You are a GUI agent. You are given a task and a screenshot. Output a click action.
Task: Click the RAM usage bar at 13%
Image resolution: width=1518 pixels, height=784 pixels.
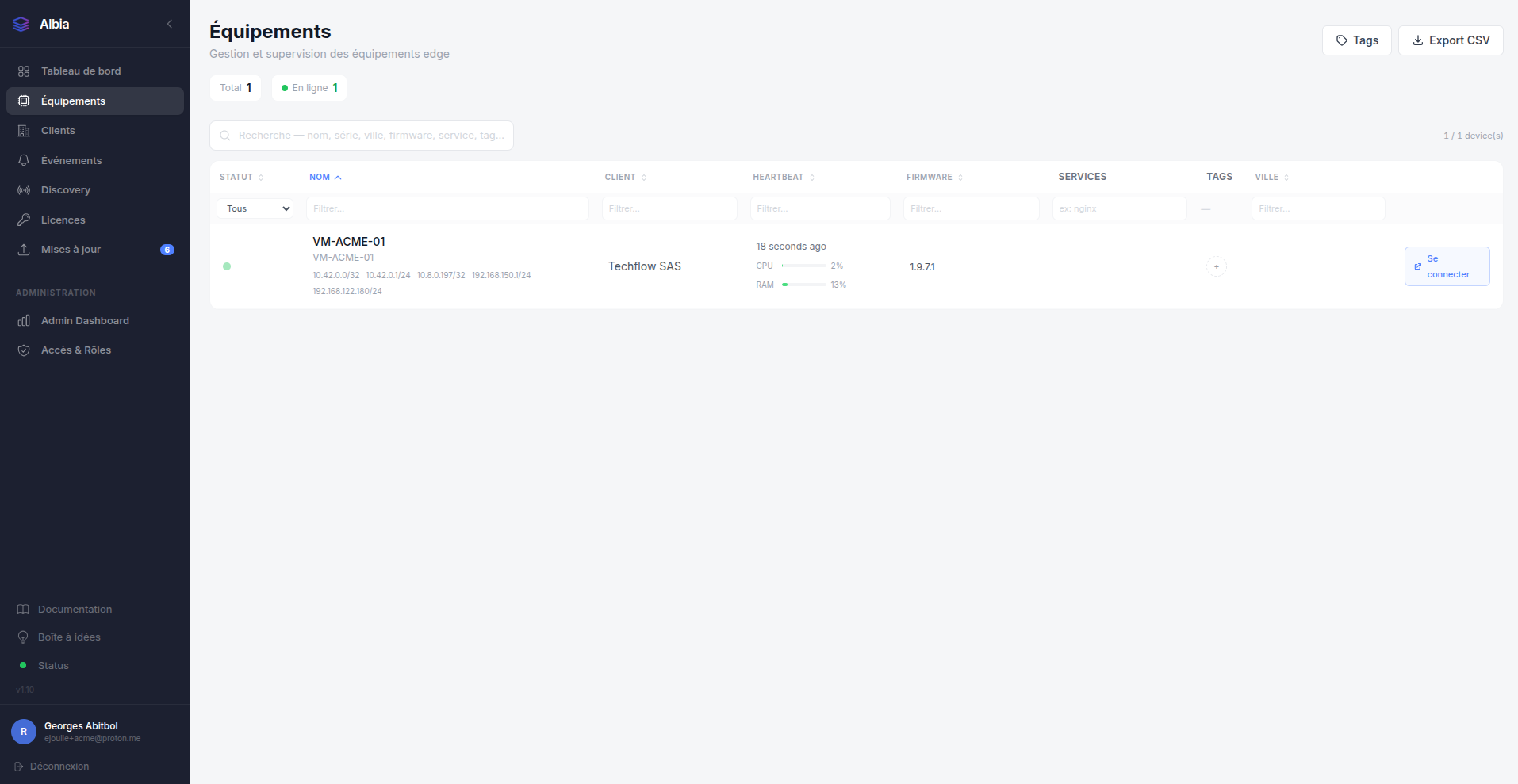pos(803,285)
